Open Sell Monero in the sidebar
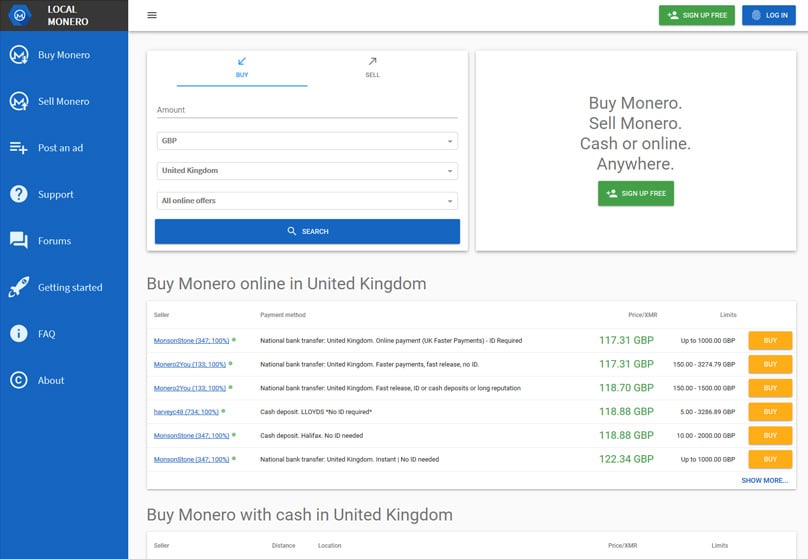Image resolution: width=808 pixels, height=559 pixels. 64,101
